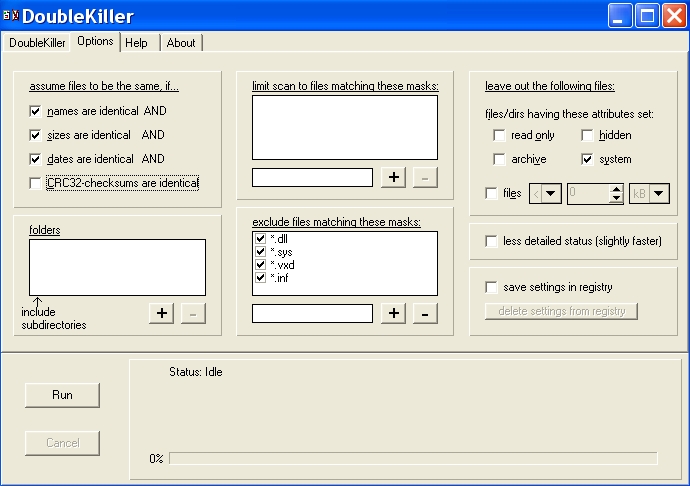Enable 'CRC32-checksums are identical' checkbox
This screenshot has height=486, width=690.
click(35, 183)
